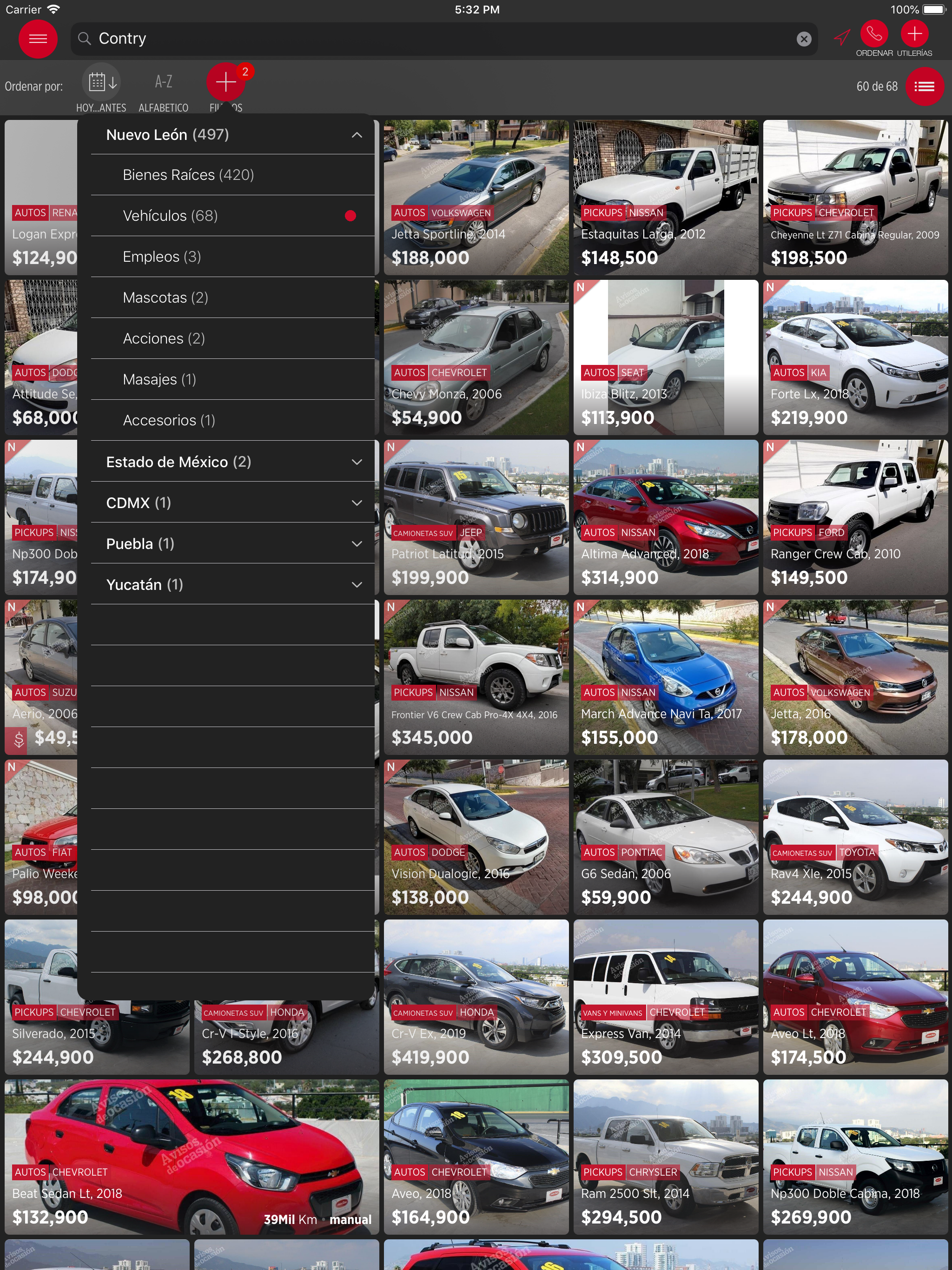
Task: Open the Ibiza Blitz 2013 listing
Action: click(x=666, y=357)
